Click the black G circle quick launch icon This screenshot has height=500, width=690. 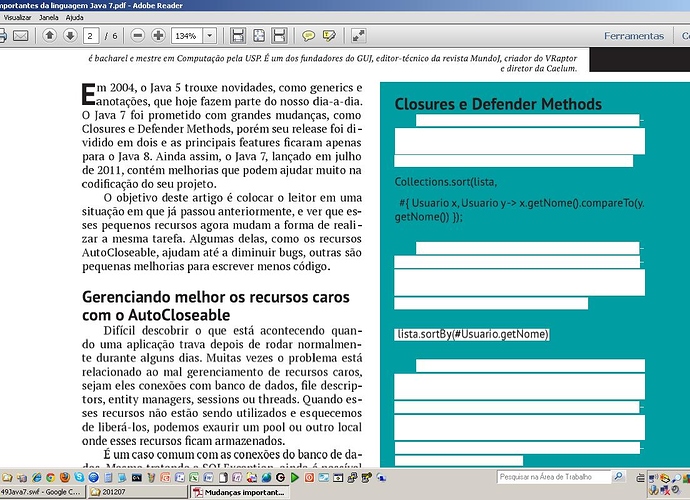coord(280,478)
